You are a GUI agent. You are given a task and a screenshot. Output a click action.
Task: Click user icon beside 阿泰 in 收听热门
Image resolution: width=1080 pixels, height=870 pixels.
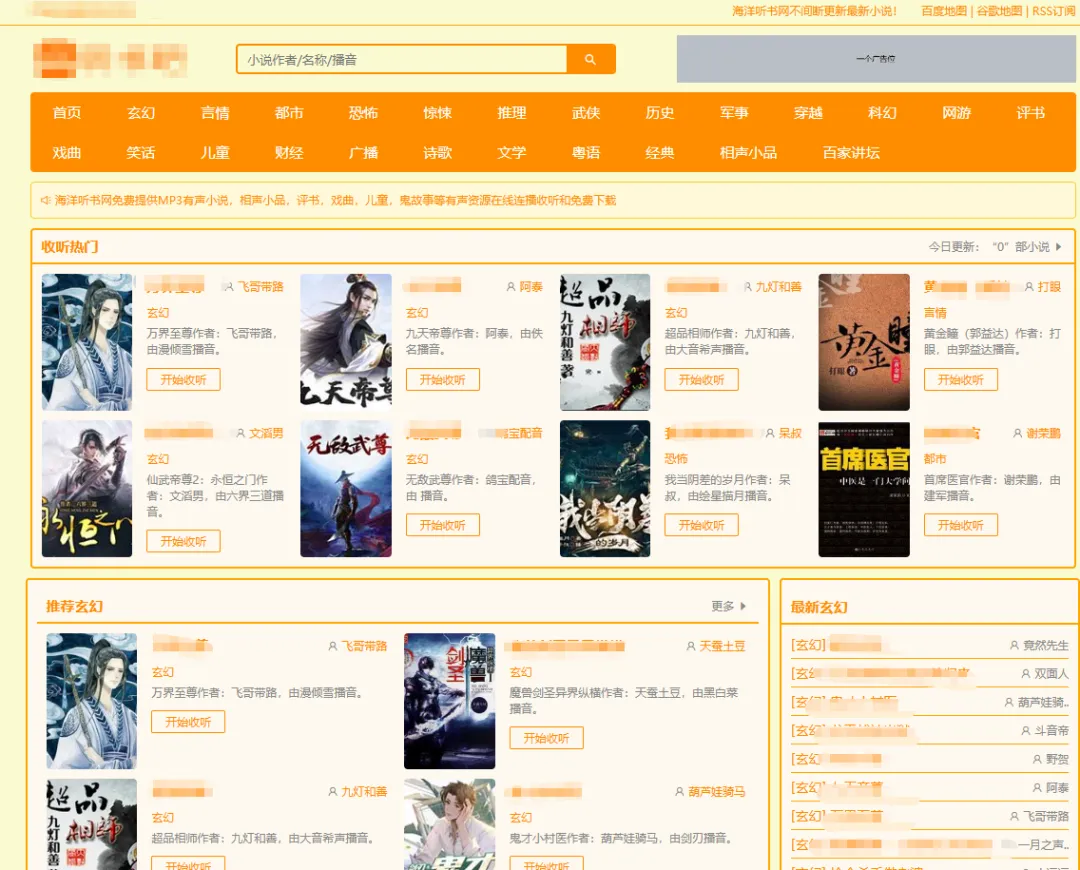[511, 287]
